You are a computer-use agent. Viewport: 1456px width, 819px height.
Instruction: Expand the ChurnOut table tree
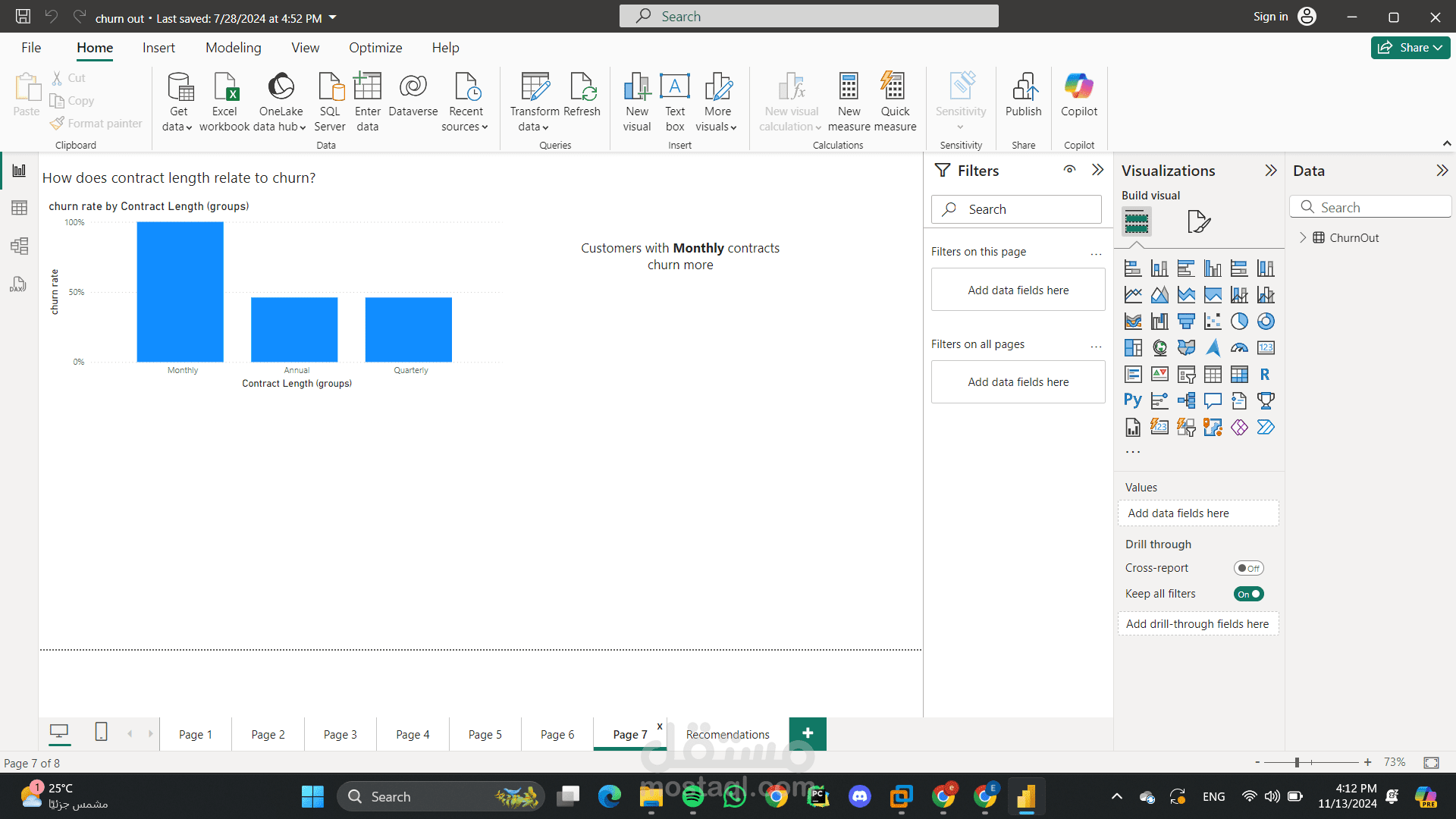pyautogui.click(x=1303, y=237)
